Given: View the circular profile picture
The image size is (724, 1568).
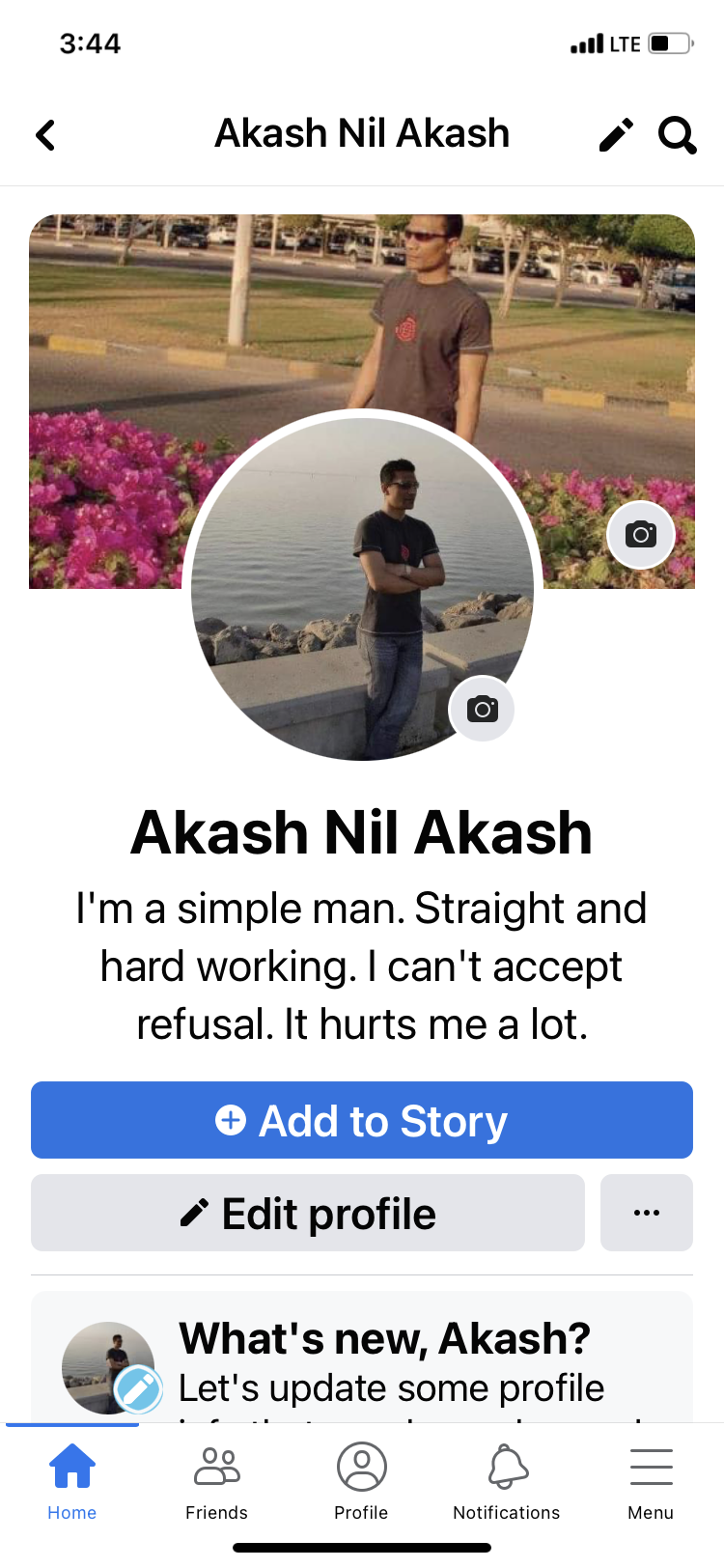Looking at the screenshot, I should point(362,589).
